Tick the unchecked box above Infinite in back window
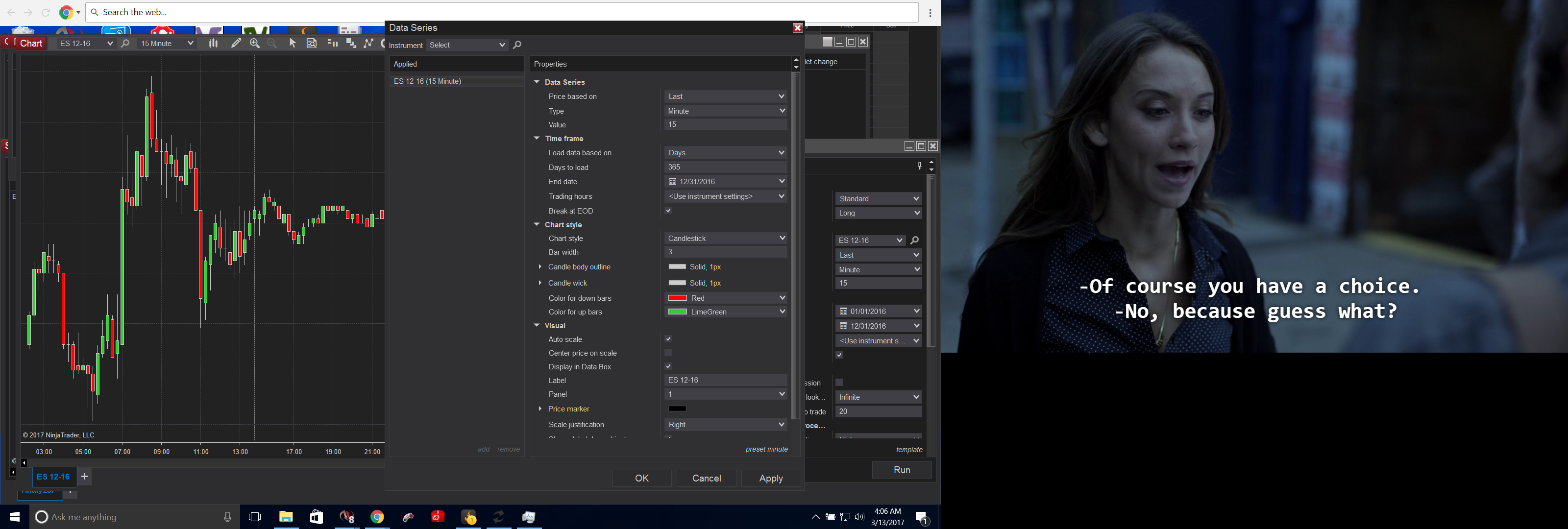 839,382
